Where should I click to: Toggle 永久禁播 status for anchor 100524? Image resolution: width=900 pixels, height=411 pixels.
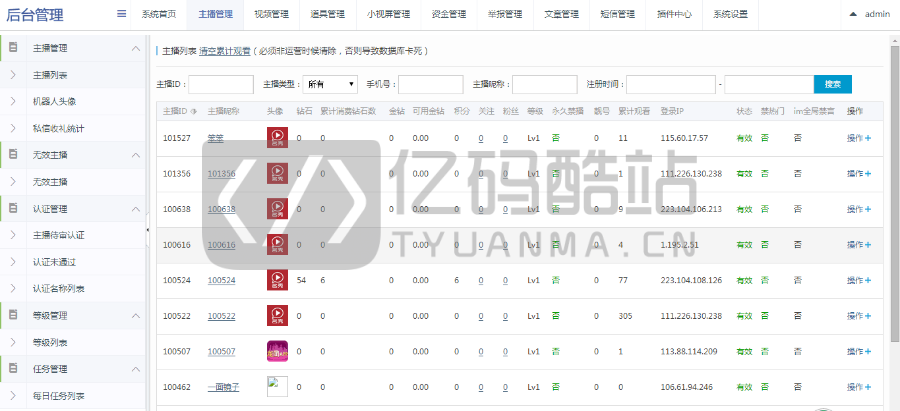[555, 280]
